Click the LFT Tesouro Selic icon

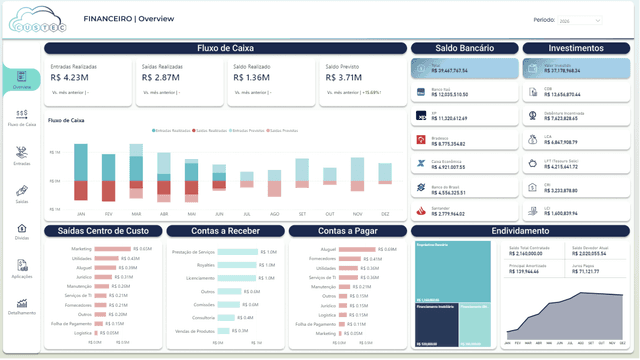pos(533,164)
